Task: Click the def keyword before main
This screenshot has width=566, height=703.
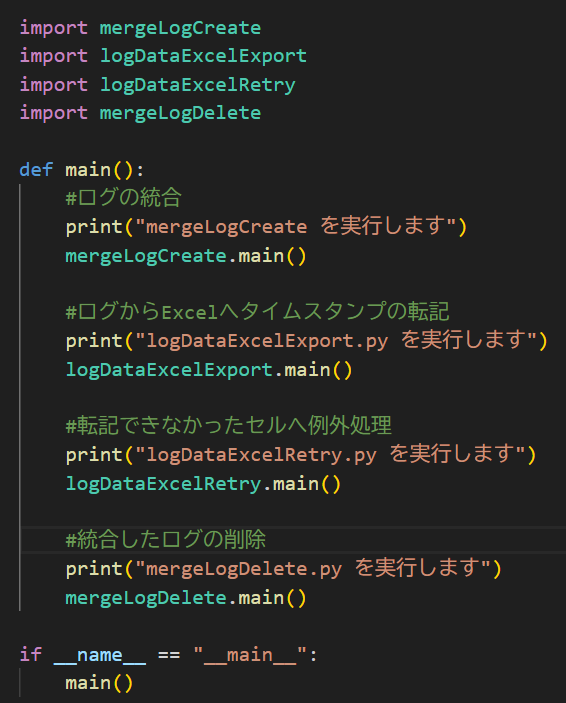Action: (x=36, y=170)
